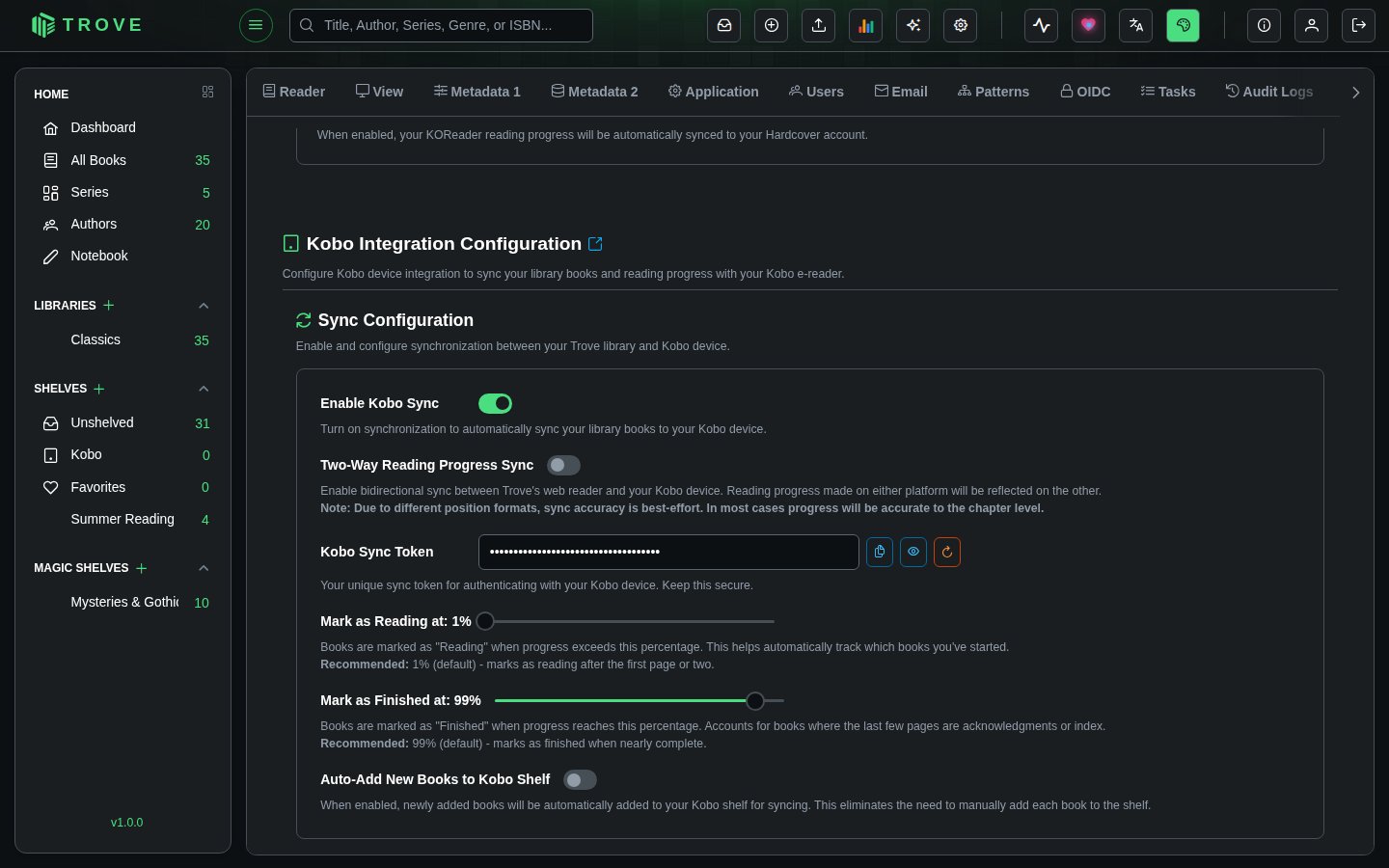1389x868 pixels.
Task: Open the inbox tray icon in top bar
Action: point(724,25)
